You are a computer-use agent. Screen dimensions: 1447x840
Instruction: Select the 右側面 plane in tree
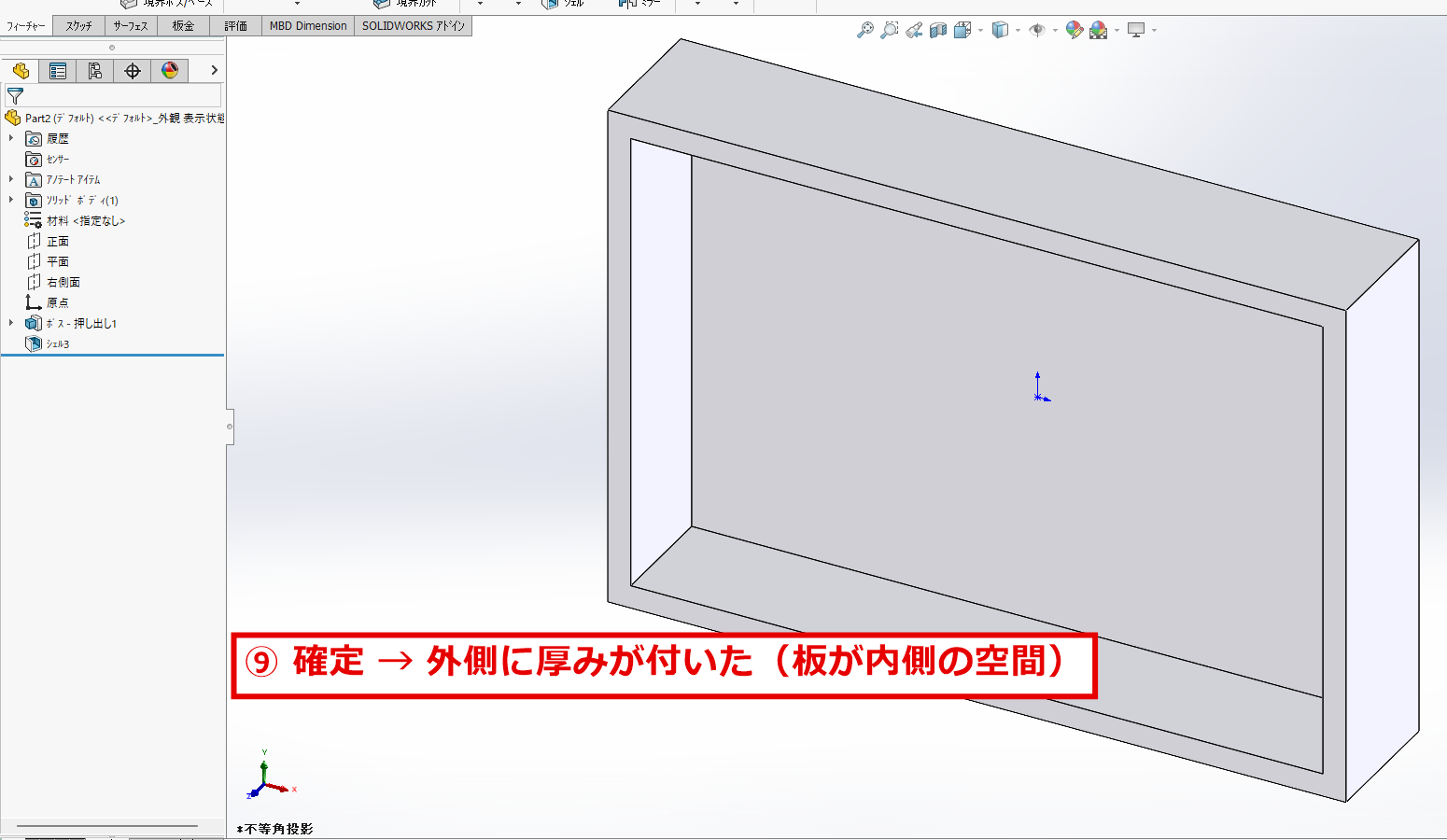coord(53,282)
